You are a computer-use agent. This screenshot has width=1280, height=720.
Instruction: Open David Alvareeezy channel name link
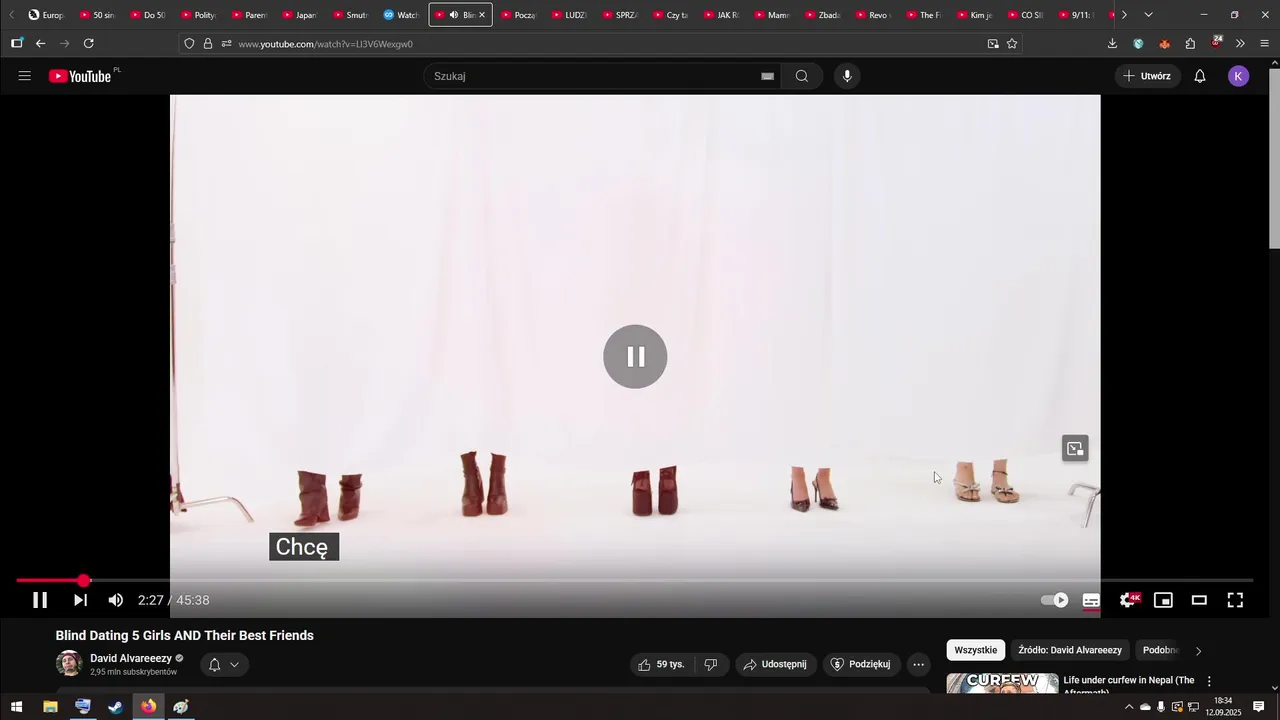[131, 658]
